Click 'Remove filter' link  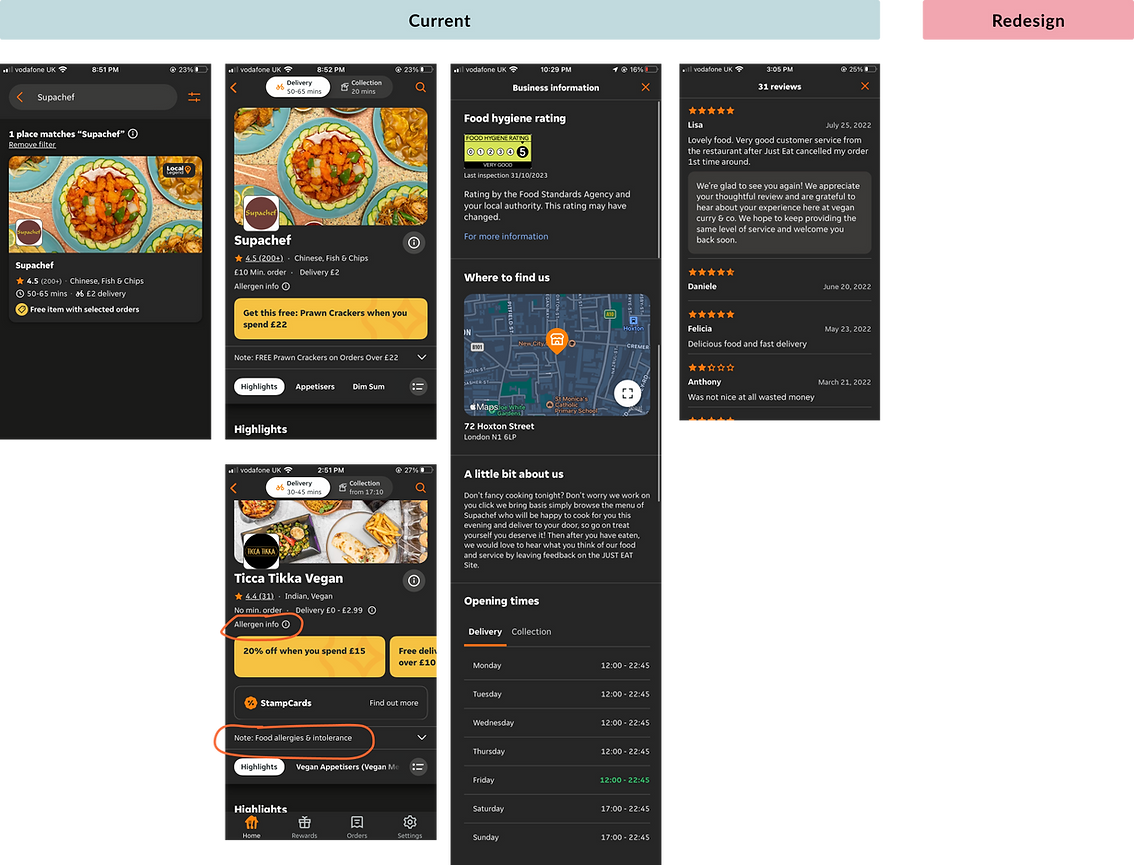click(x=32, y=145)
